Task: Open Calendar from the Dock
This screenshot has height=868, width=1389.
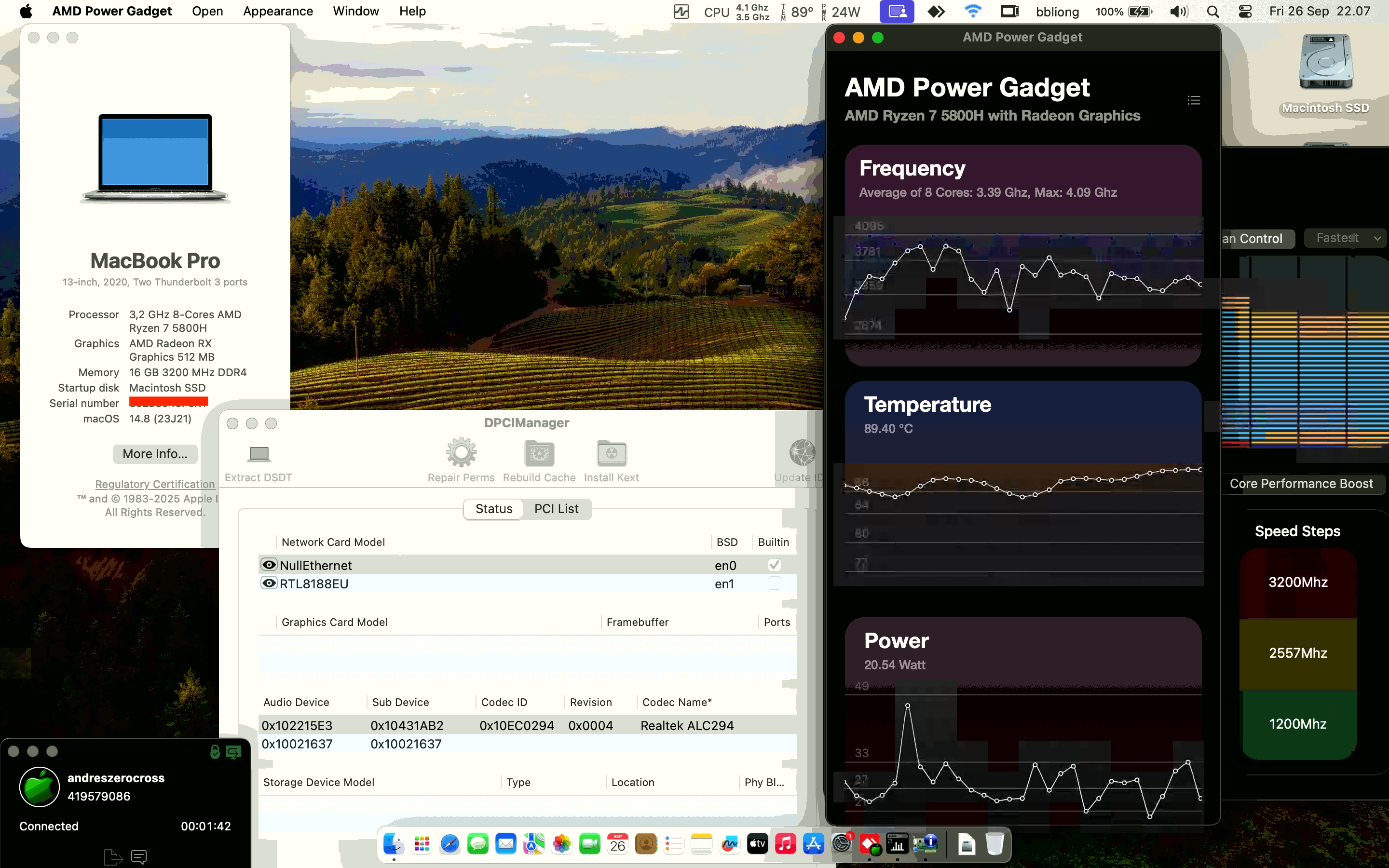Action: click(618, 844)
